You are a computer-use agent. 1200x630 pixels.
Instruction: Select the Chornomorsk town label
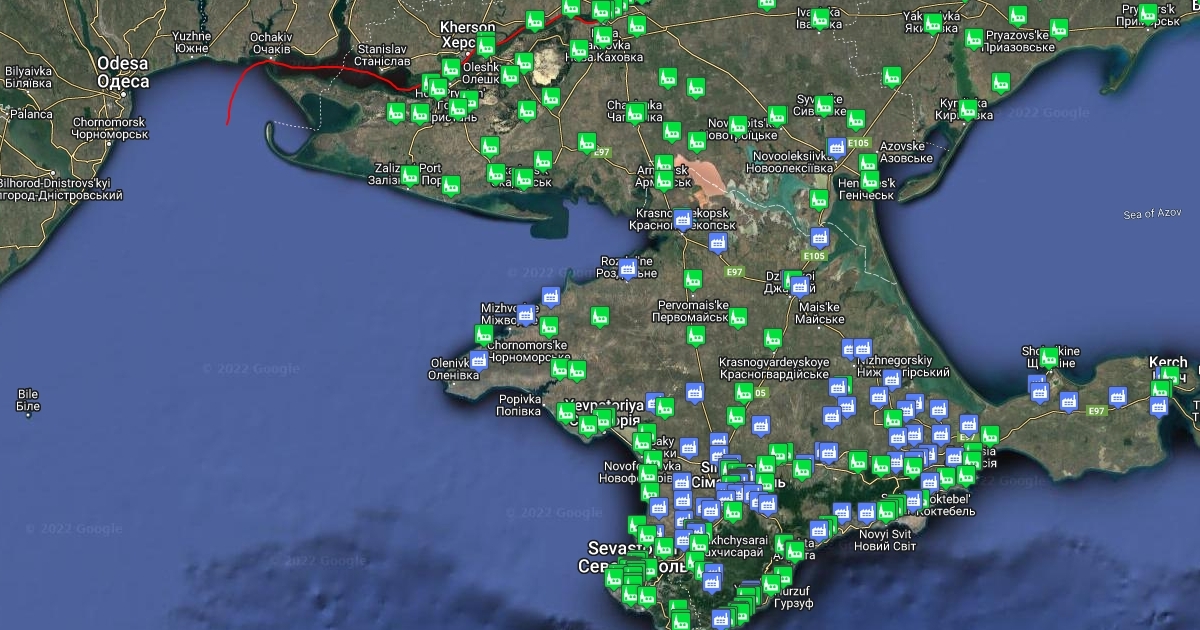pos(110,128)
